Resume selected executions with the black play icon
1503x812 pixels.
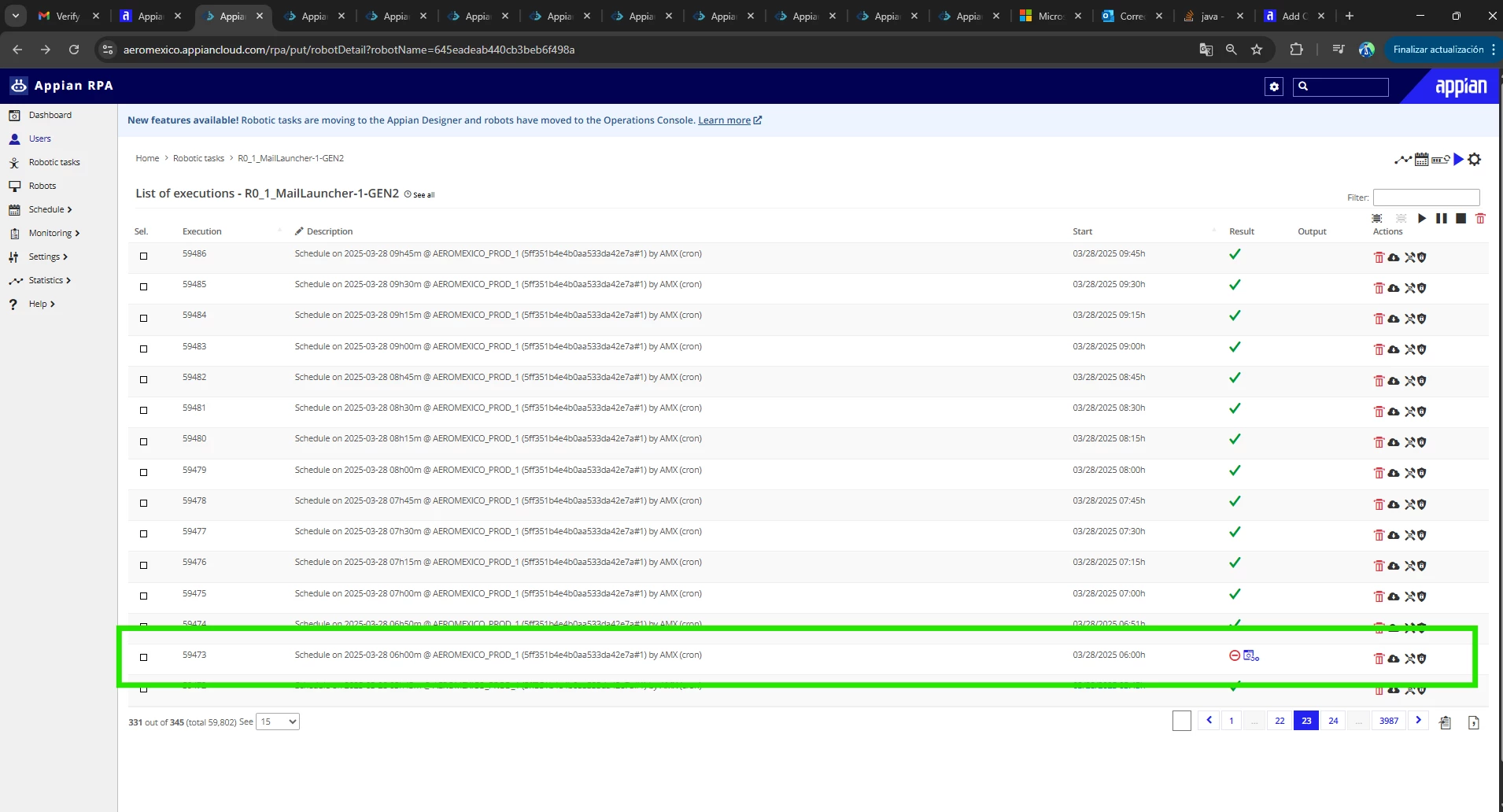click(1422, 219)
